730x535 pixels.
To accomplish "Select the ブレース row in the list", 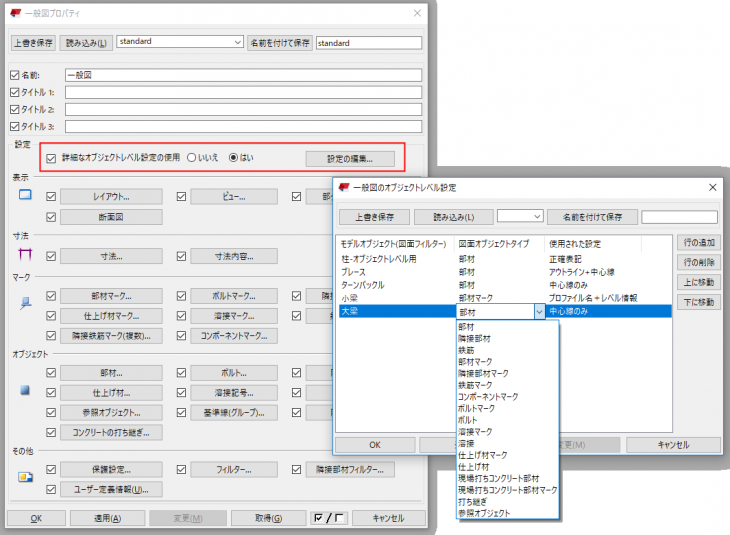I will (354, 271).
